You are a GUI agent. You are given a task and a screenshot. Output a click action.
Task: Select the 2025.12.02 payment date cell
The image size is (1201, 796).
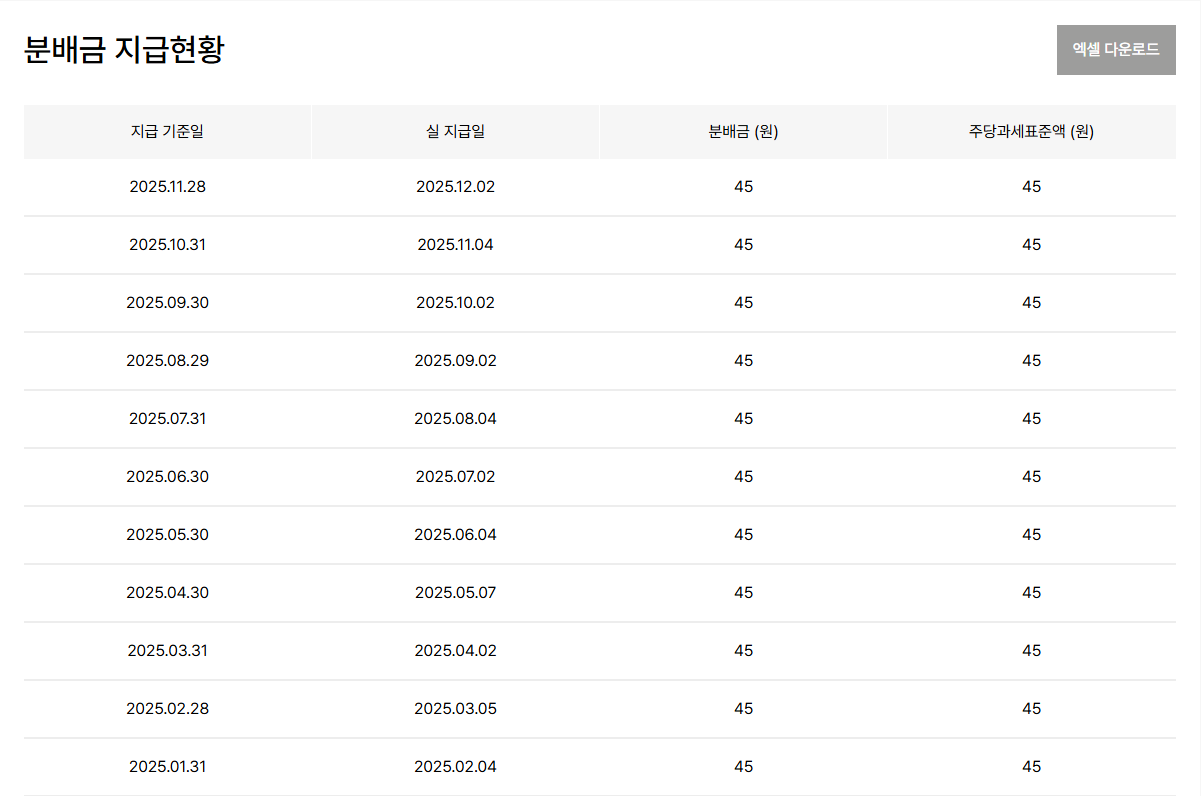(x=455, y=187)
